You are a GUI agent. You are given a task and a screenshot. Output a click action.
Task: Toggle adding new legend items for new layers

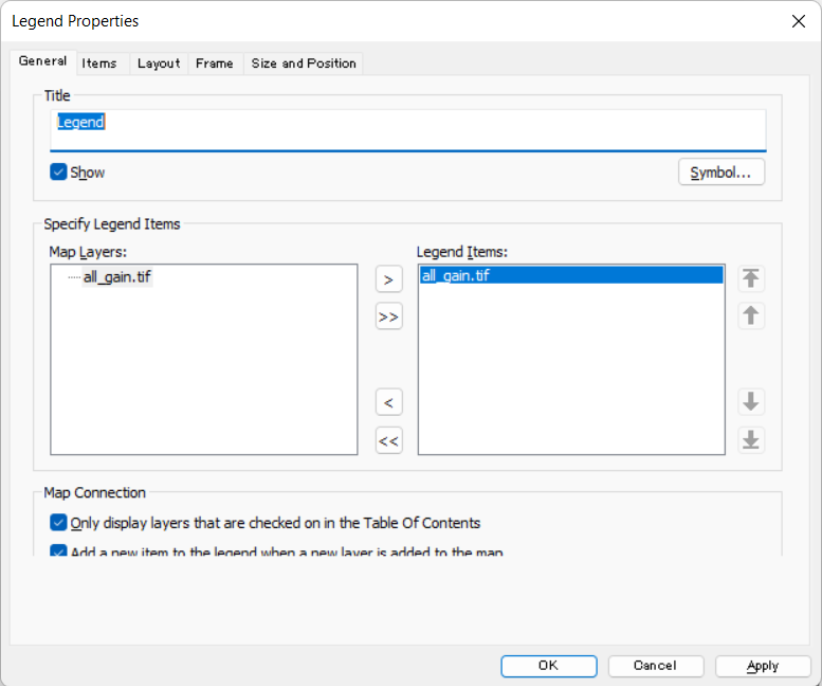tap(59, 550)
